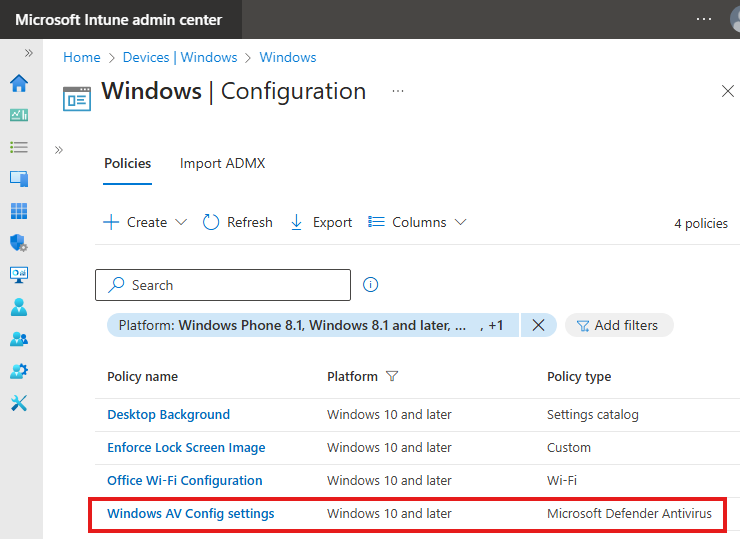Expand the blade menu double chevron
740x539 pixels.
(59, 150)
